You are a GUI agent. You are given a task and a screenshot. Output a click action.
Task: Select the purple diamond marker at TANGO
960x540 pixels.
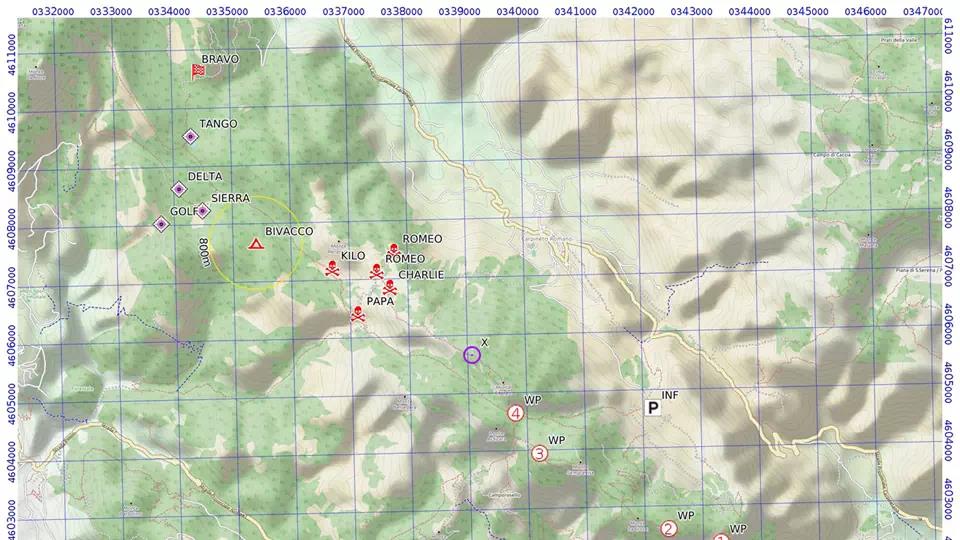(x=190, y=137)
